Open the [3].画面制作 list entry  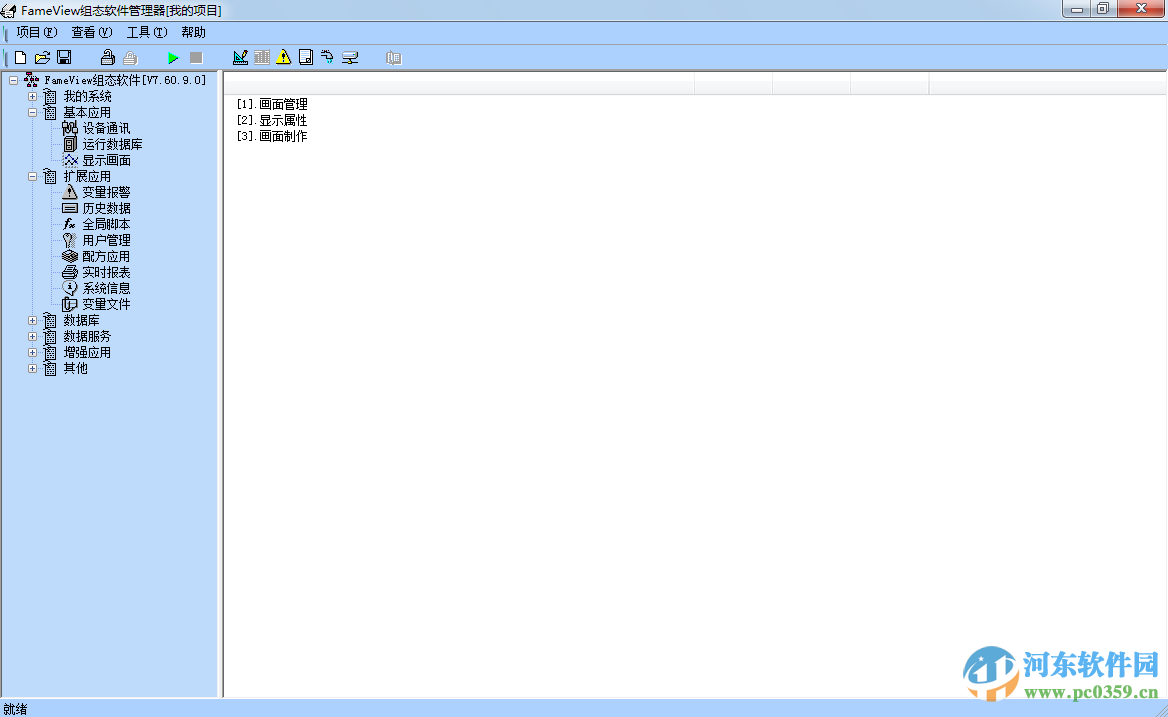tap(272, 136)
